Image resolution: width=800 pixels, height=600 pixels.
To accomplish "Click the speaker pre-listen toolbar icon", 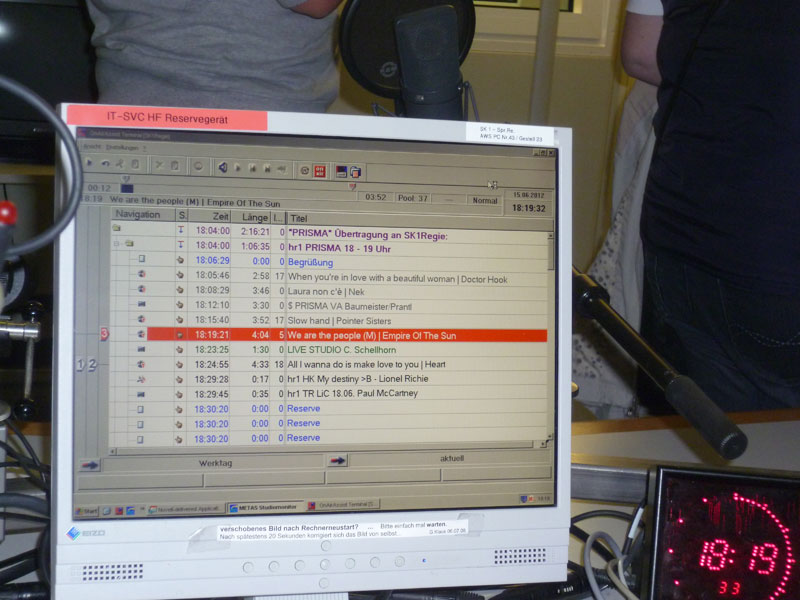I will point(223,167).
